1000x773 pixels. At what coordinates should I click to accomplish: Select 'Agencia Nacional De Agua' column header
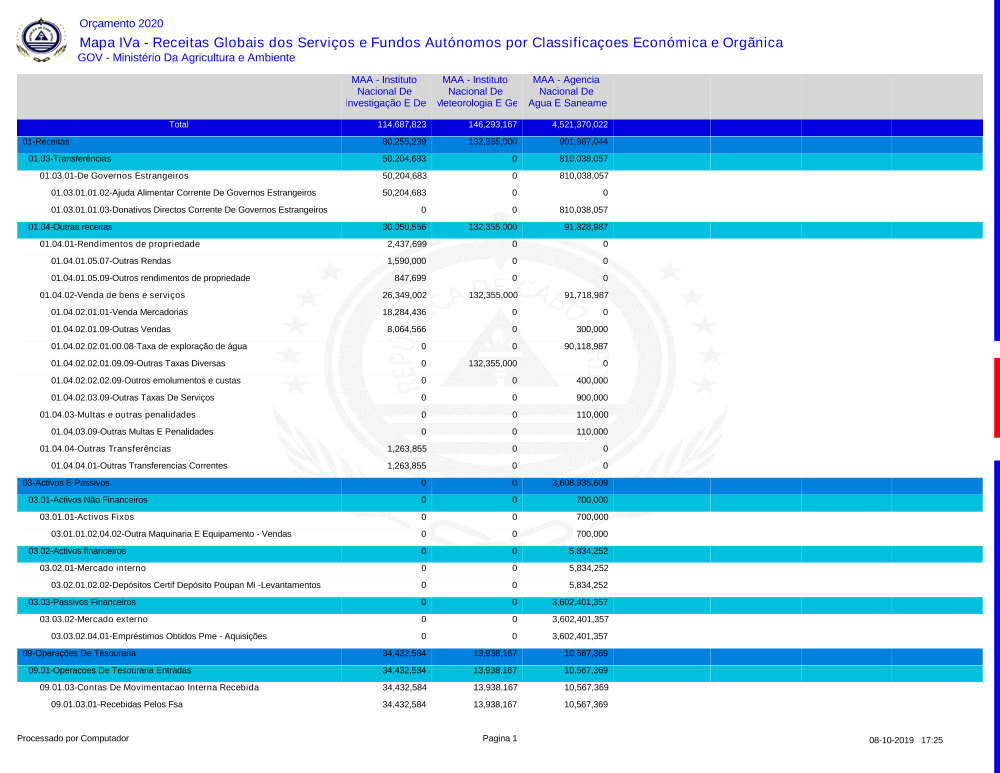click(x=567, y=91)
